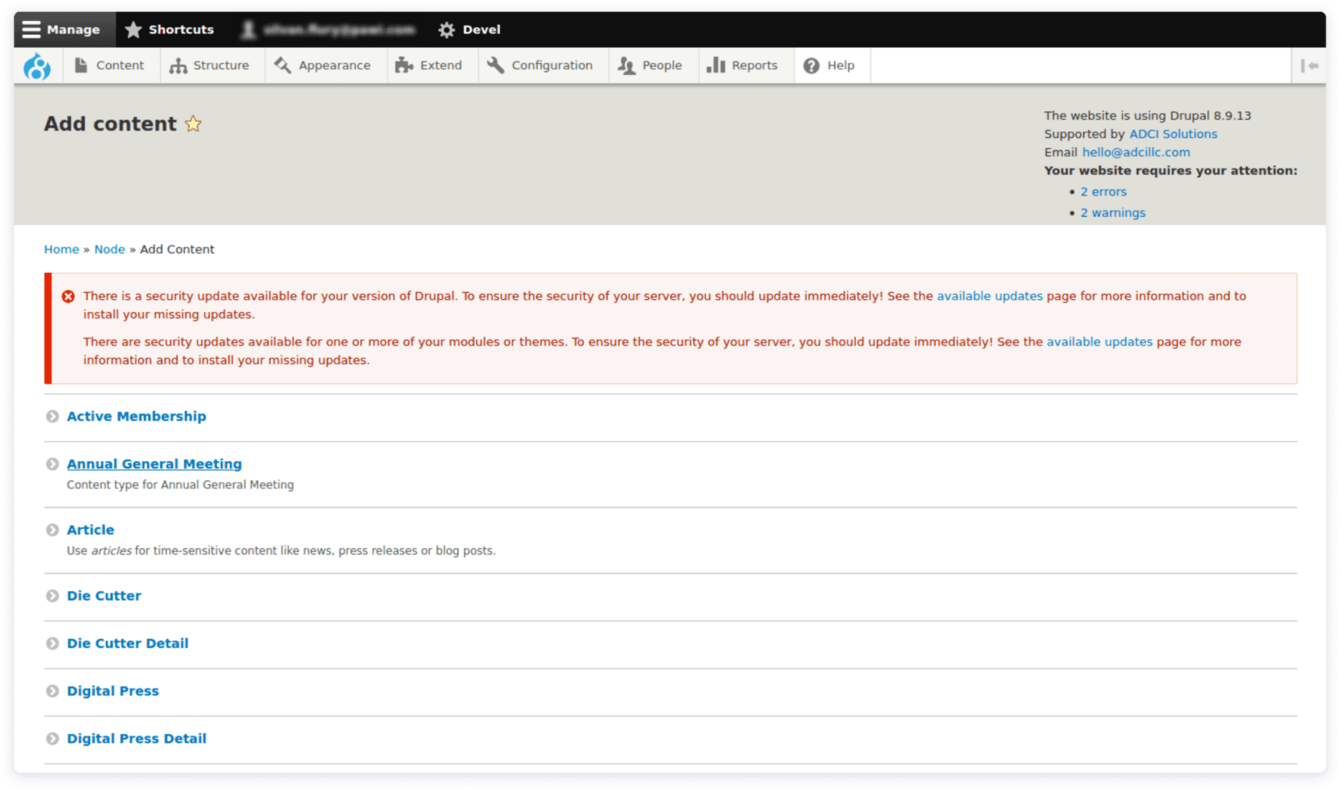Screen dimensions: 1340x789
Task: Click the Appearance paintbrush icon
Action: click(x=283, y=65)
